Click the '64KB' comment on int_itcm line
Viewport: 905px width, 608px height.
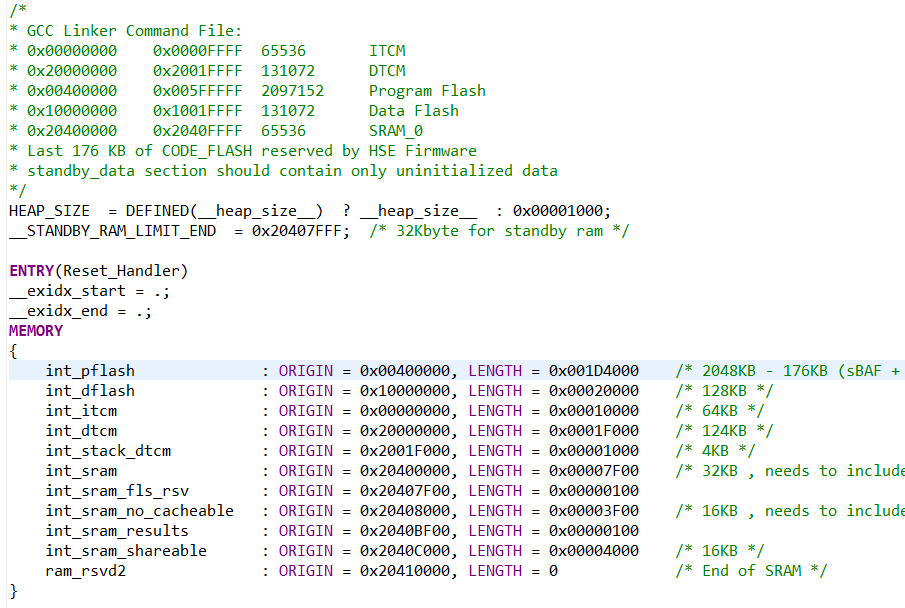(720, 411)
